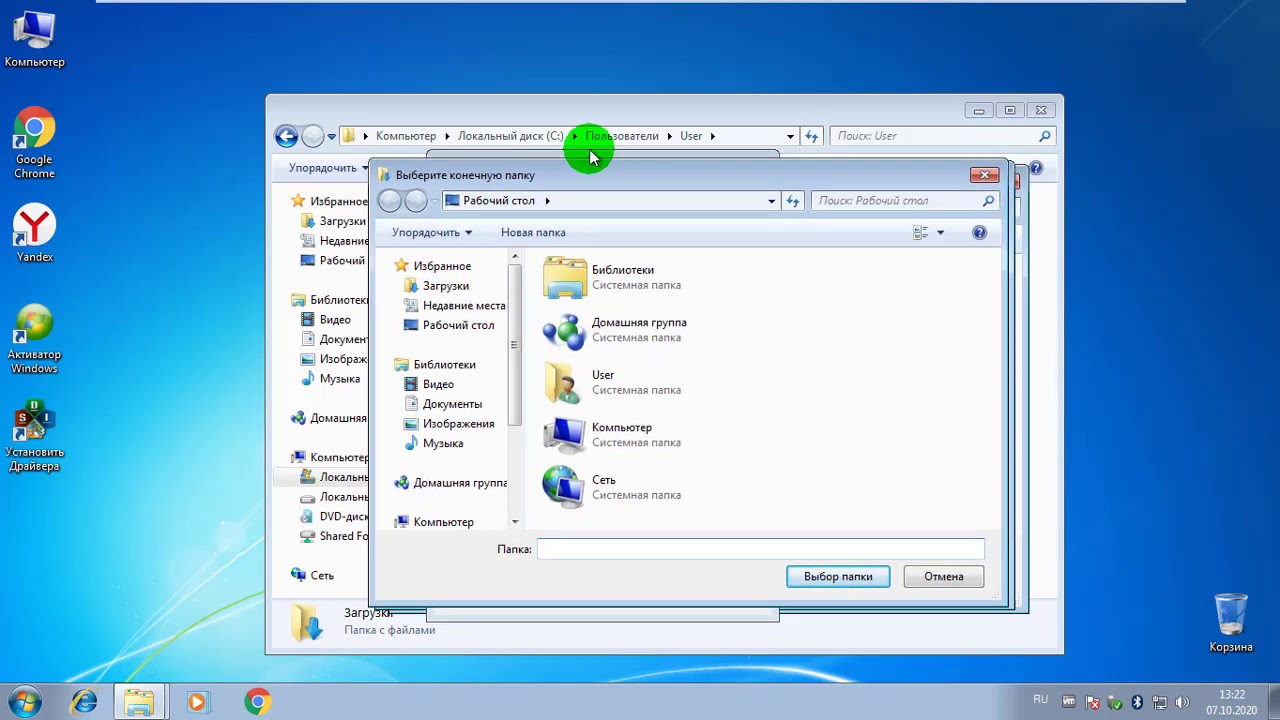1280x720 pixels.
Task: Click the dialog navigation pane scrollbar
Action: (x=515, y=345)
